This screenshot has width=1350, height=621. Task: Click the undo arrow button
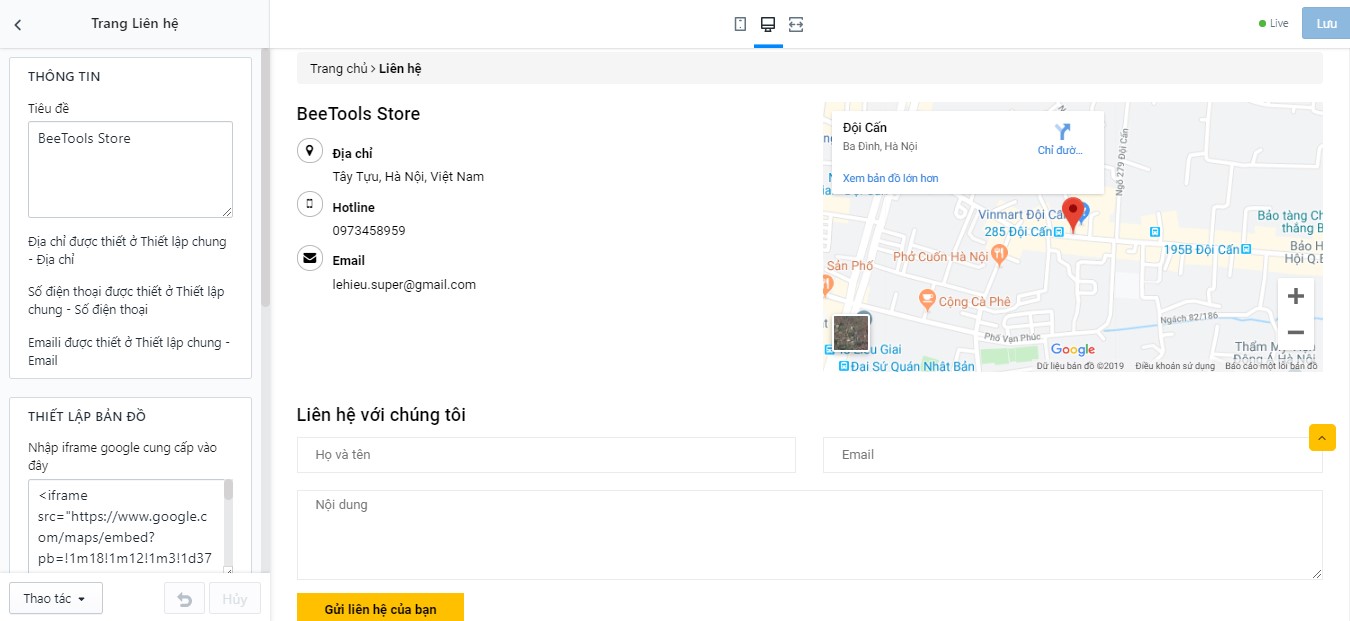(x=184, y=598)
